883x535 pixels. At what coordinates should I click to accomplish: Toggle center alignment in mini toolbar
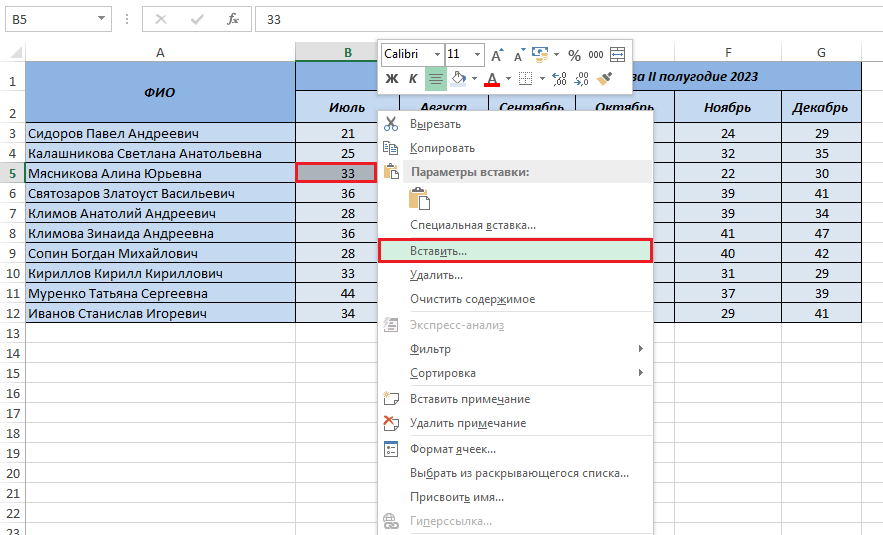(435, 78)
